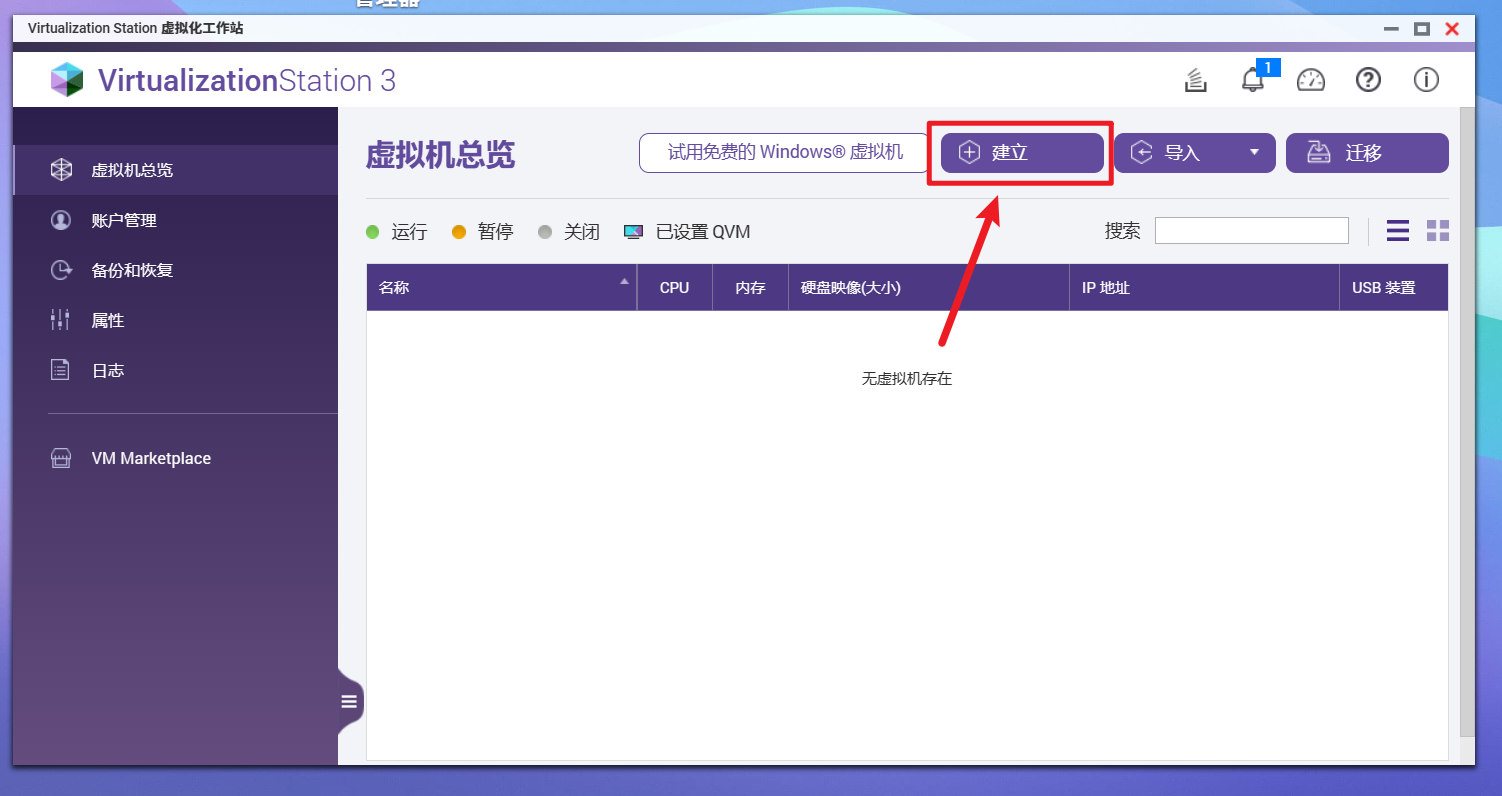Close the Virtualization Station window
1502x796 pixels.
[x=1452, y=29]
